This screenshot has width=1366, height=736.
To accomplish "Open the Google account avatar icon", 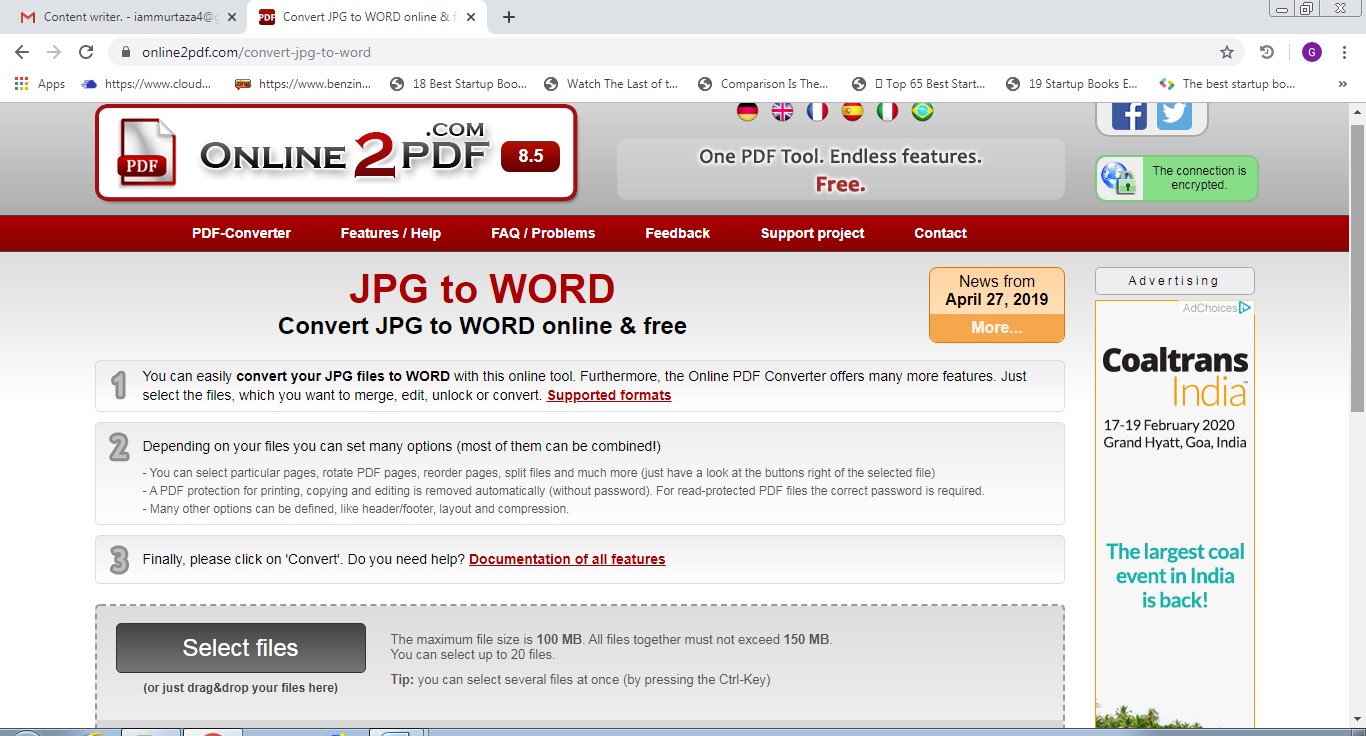I will (x=1311, y=51).
